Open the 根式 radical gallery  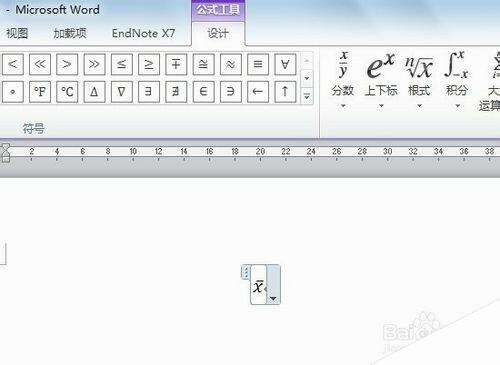pos(419,80)
